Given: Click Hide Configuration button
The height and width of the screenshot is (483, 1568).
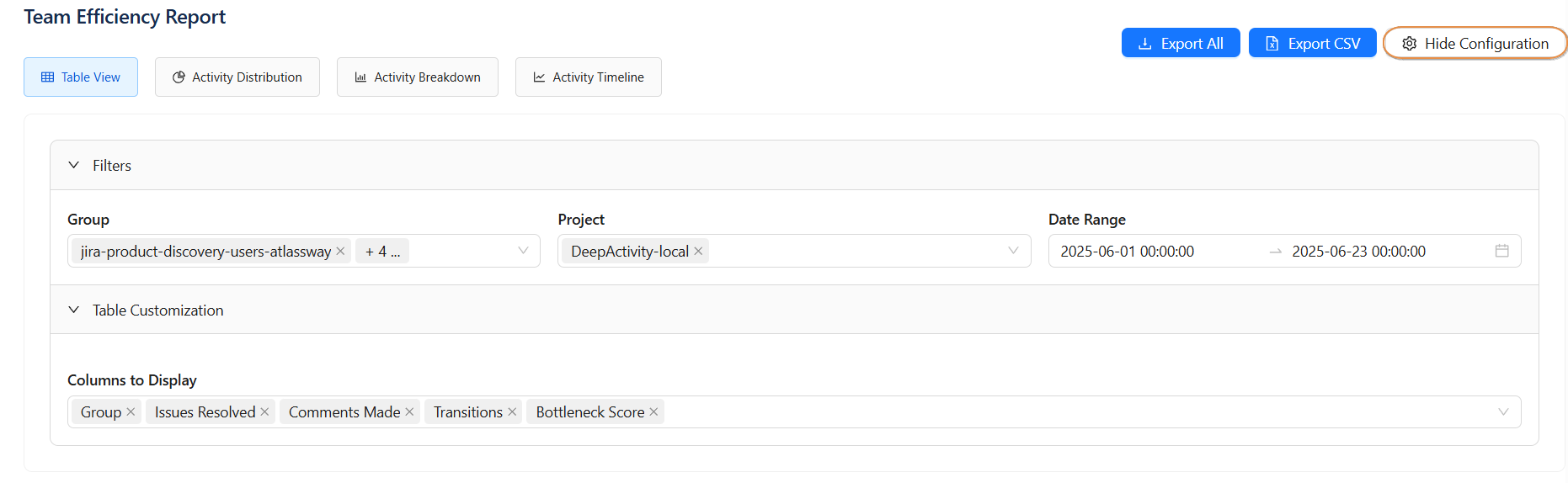Looking at the screenshot, I should (1475, 44).
